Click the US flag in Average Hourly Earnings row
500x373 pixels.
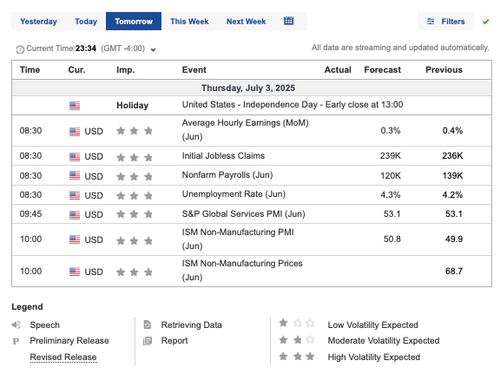click(x=75, y=131)
